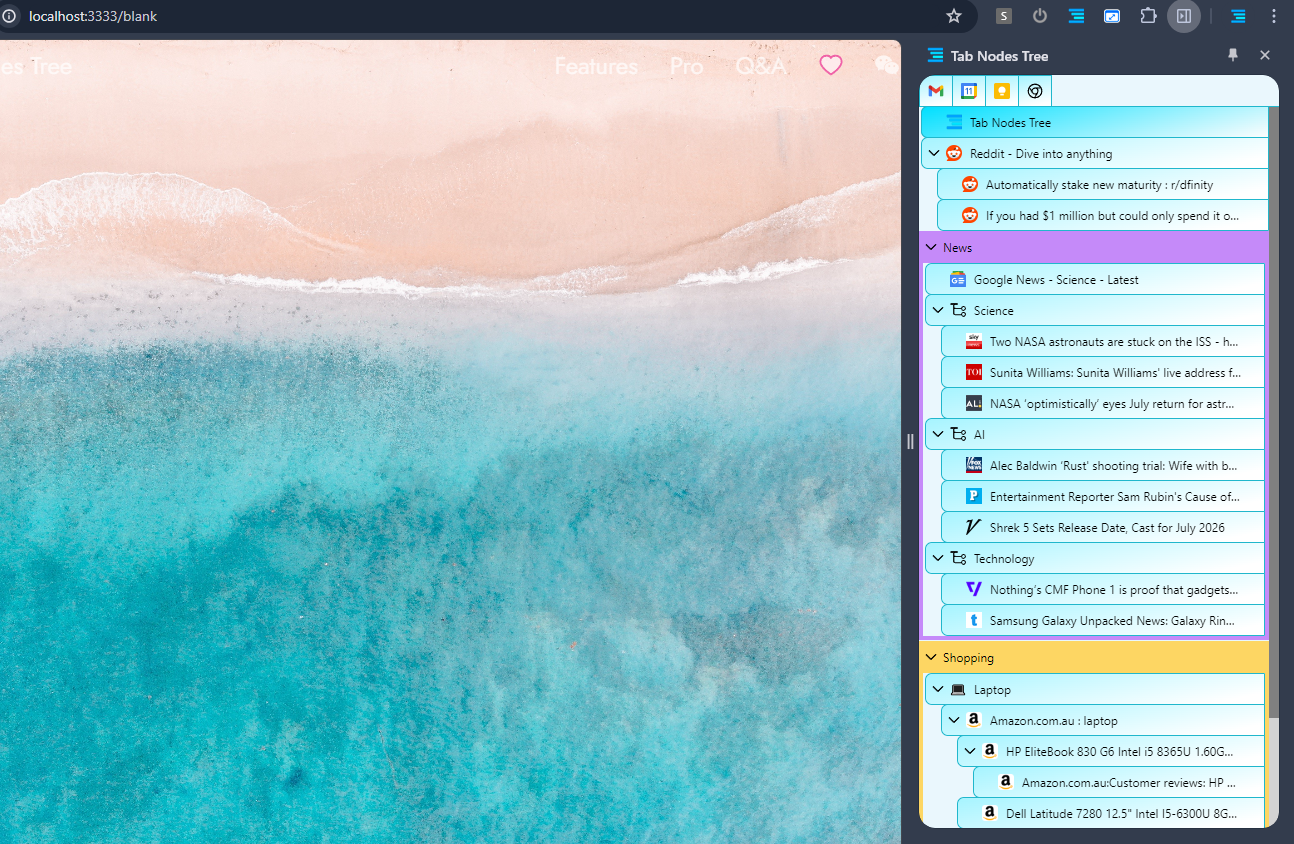This screenshot has width=1294, height=844.
Task: Click the pink heart icon in the header
Action: (831, 65)
